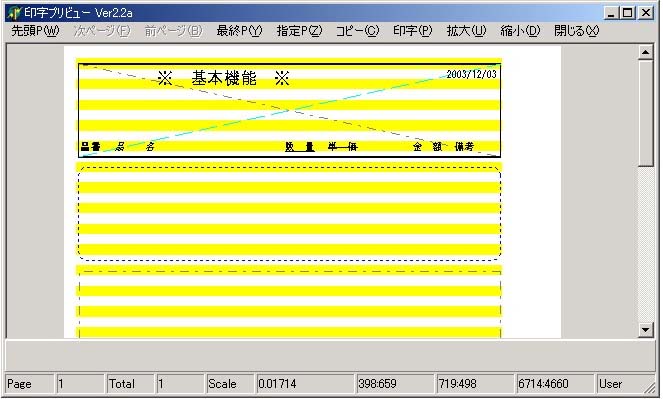Click the window resize grip in status bar
The height and width of the screenshot is (399, 663).
(649, 388)
